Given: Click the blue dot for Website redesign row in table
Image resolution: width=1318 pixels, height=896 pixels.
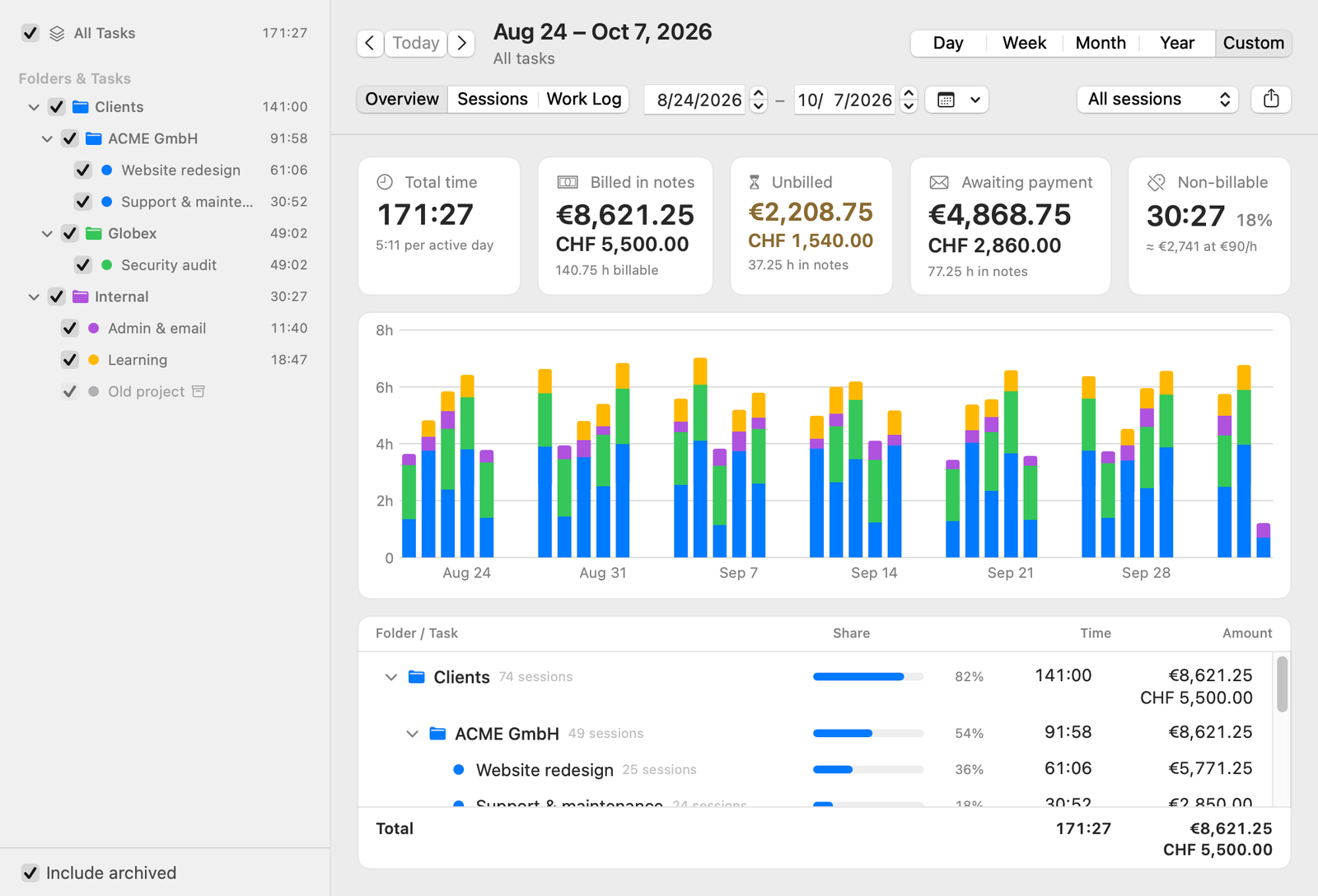Looking at the screenshot, I should [x=459, y=769].
